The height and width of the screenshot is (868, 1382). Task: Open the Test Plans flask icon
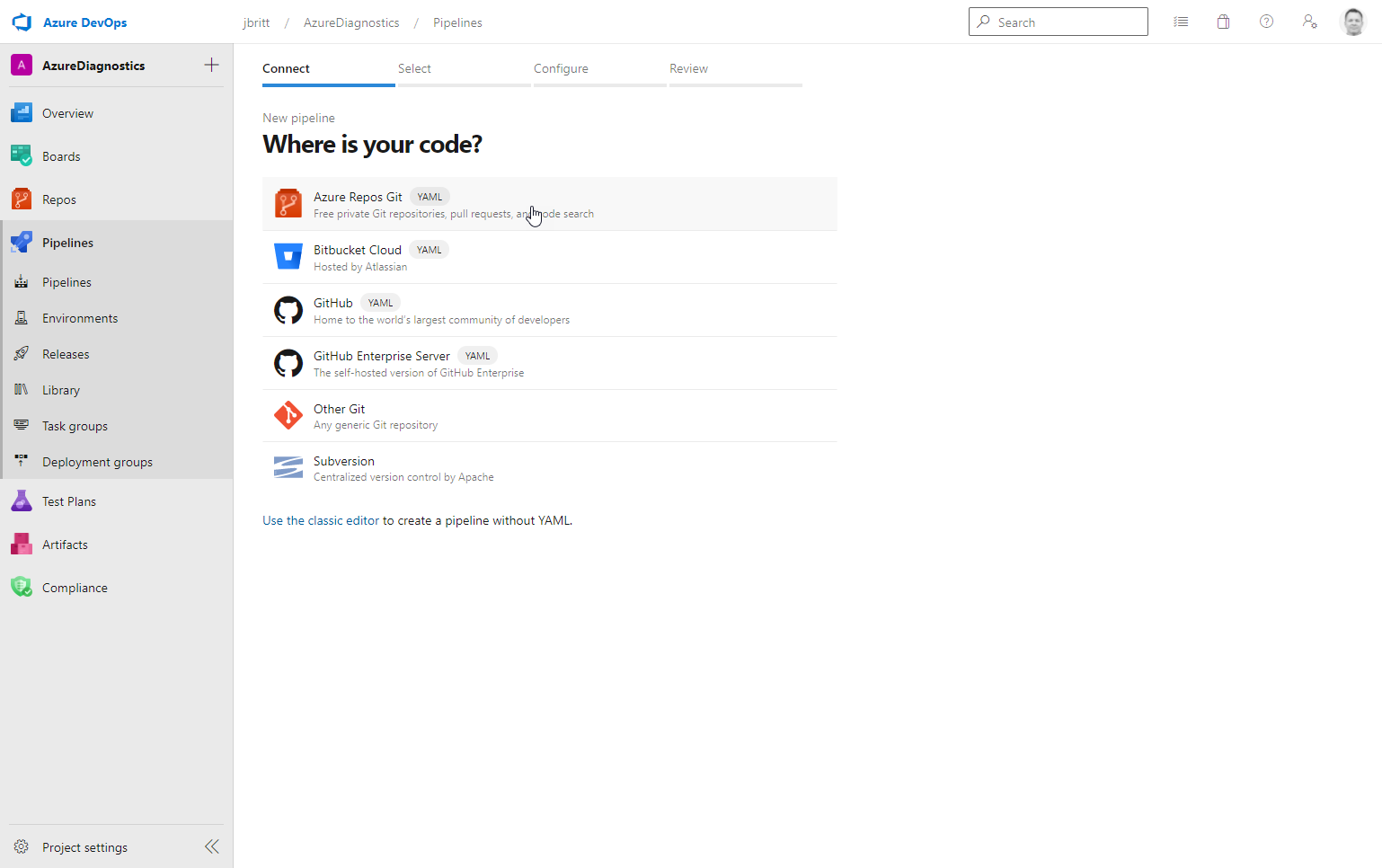click(22, 501)
